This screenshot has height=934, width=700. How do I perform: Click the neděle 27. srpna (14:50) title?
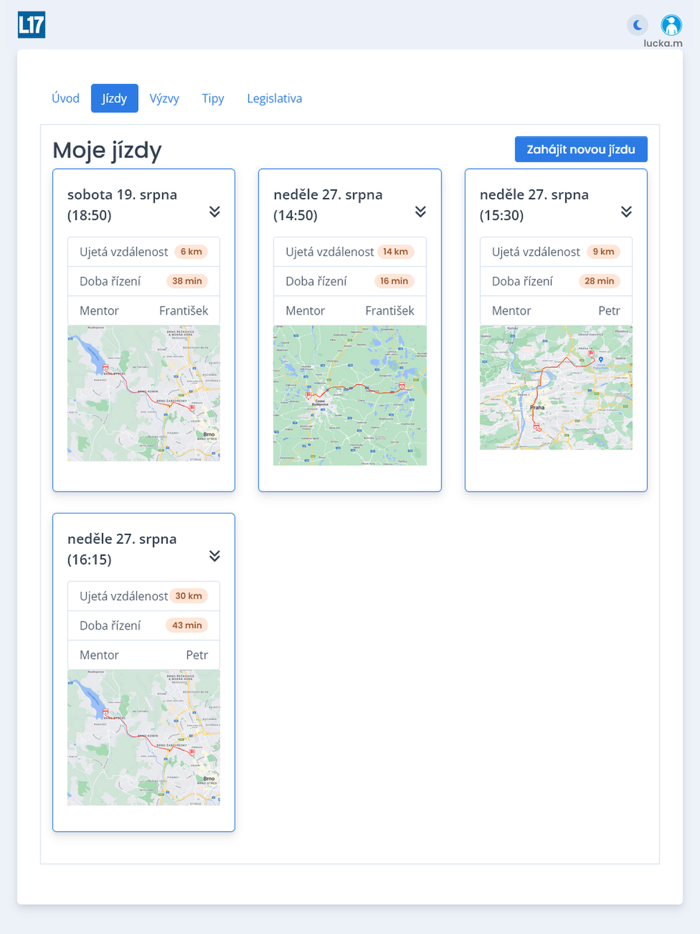pos(328,205)
